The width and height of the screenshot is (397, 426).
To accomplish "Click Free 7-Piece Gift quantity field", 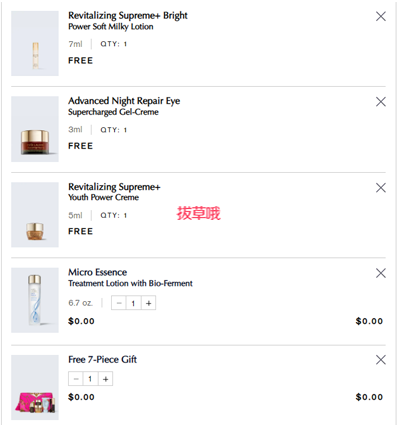I will point(91,379).
